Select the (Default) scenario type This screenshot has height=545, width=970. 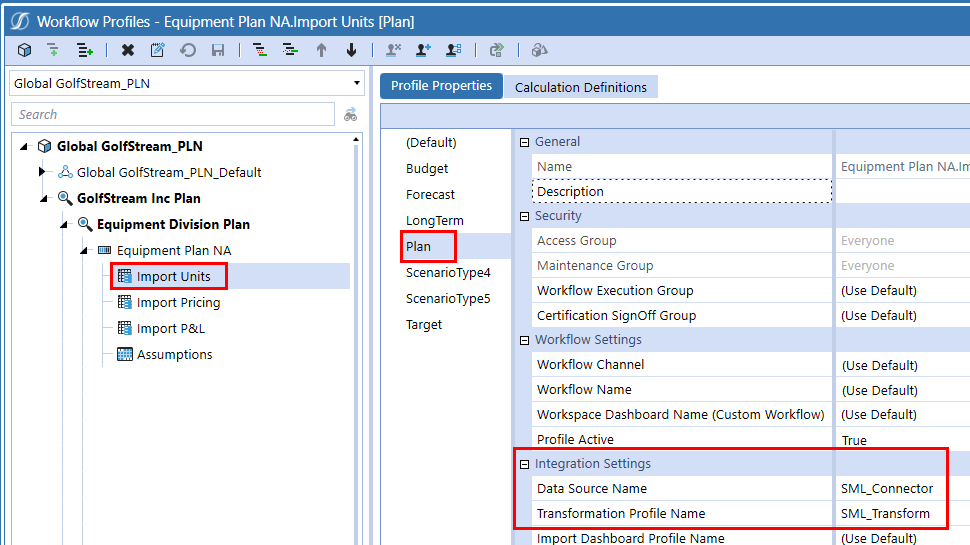coord(431,142)
